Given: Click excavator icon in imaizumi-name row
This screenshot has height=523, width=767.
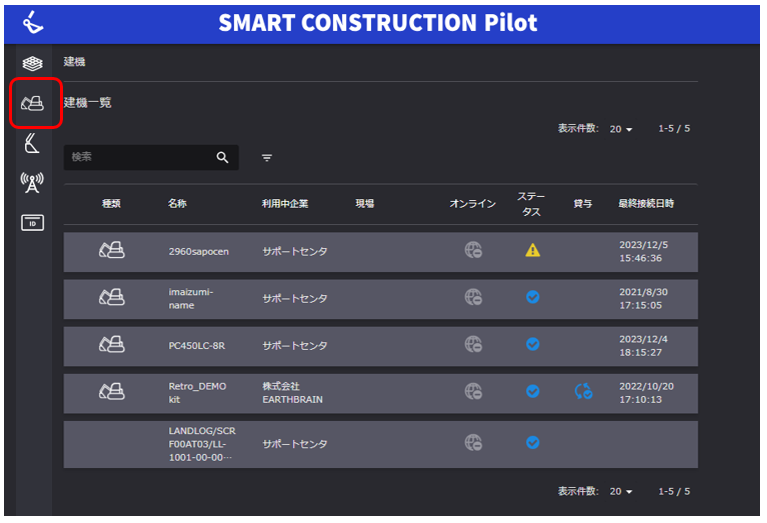Looking at the screenshot, I should point(112,297).
